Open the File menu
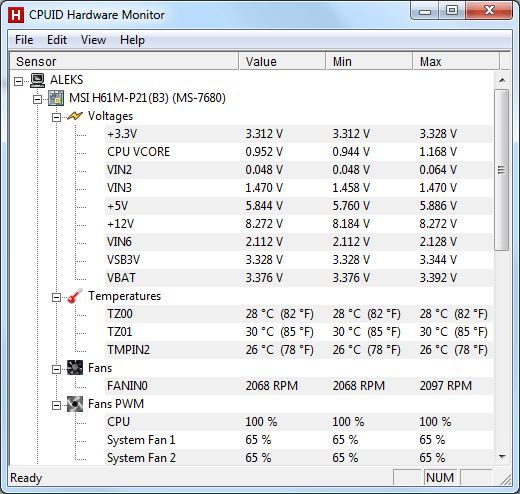Image resolution: width=520 pixels, height=494 pixels. pos(24,40)
